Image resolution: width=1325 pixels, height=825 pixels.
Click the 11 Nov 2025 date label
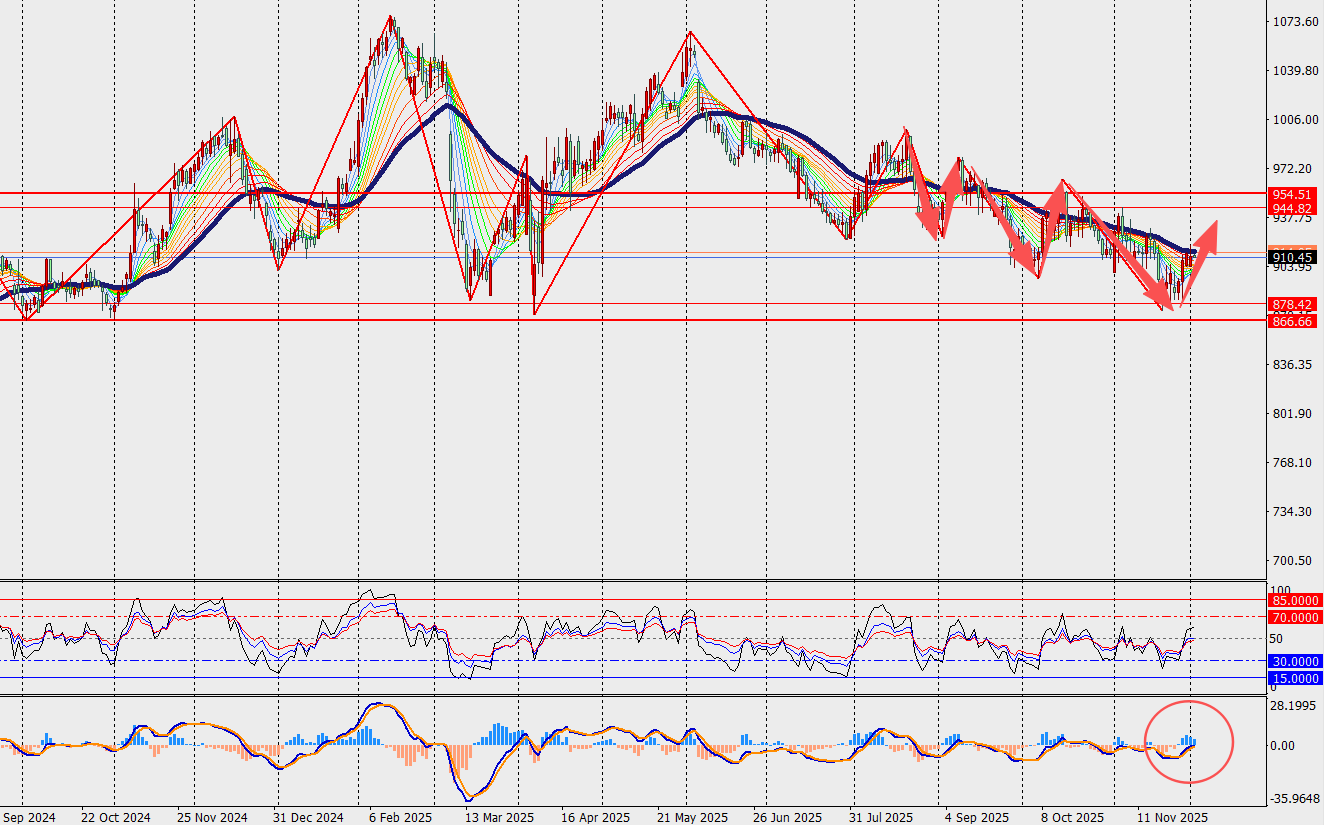pyautogui.click(x=1174, y=817)
